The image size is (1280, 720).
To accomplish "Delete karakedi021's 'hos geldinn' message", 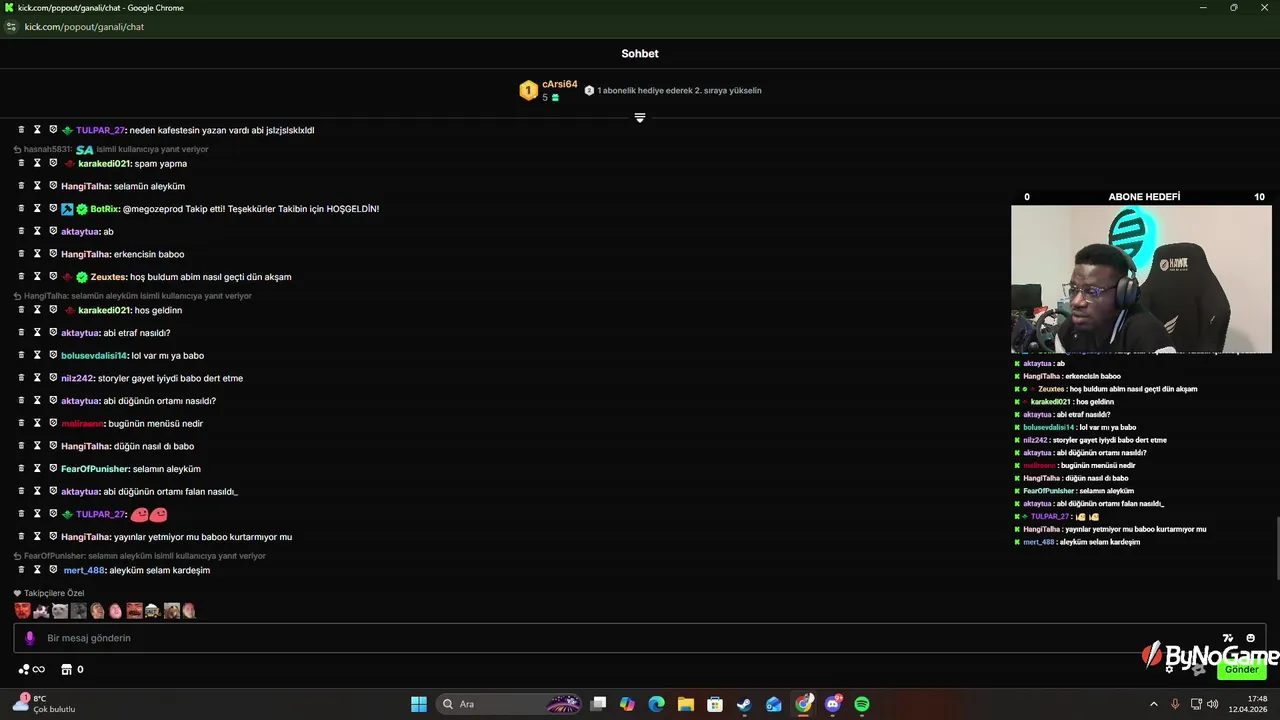I will pos(21,310).
